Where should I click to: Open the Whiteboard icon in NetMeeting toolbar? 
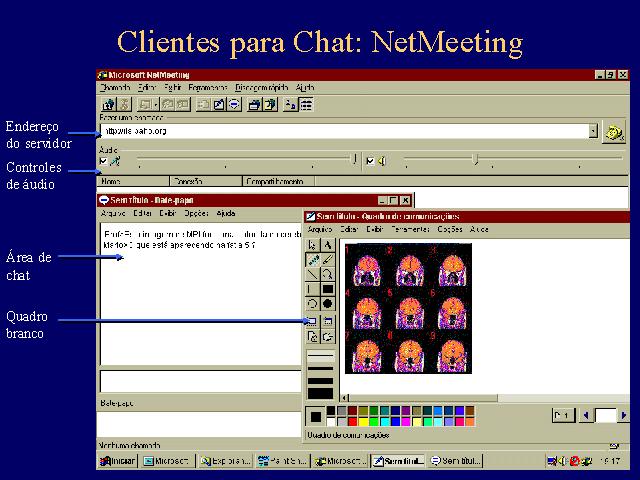(x=219, y=105)
